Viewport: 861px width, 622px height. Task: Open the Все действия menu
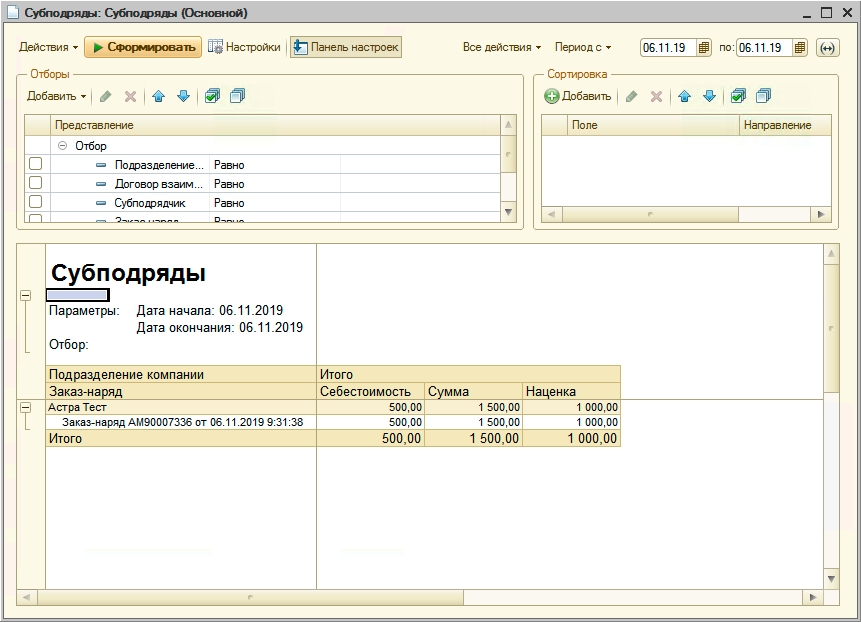502,47
